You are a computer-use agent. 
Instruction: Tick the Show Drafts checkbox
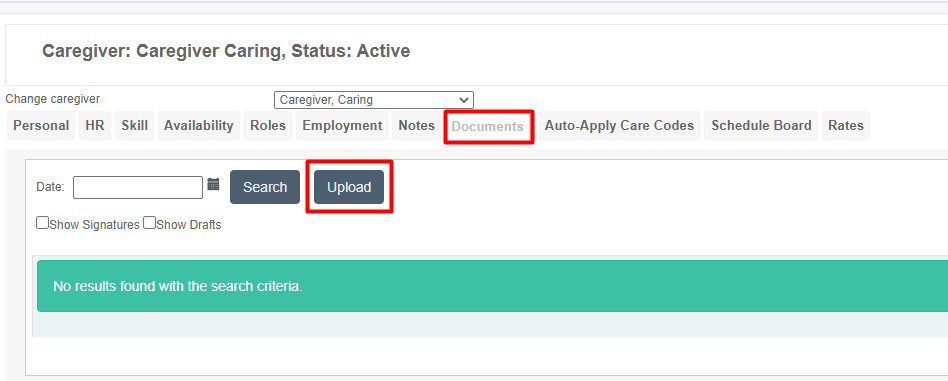[149, 223]
